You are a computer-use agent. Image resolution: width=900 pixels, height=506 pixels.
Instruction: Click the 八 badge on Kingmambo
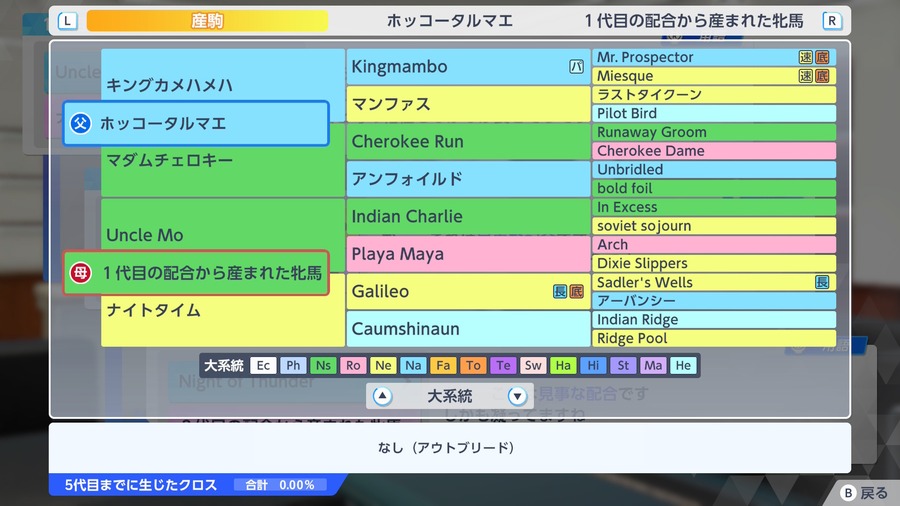click(576, 67)
